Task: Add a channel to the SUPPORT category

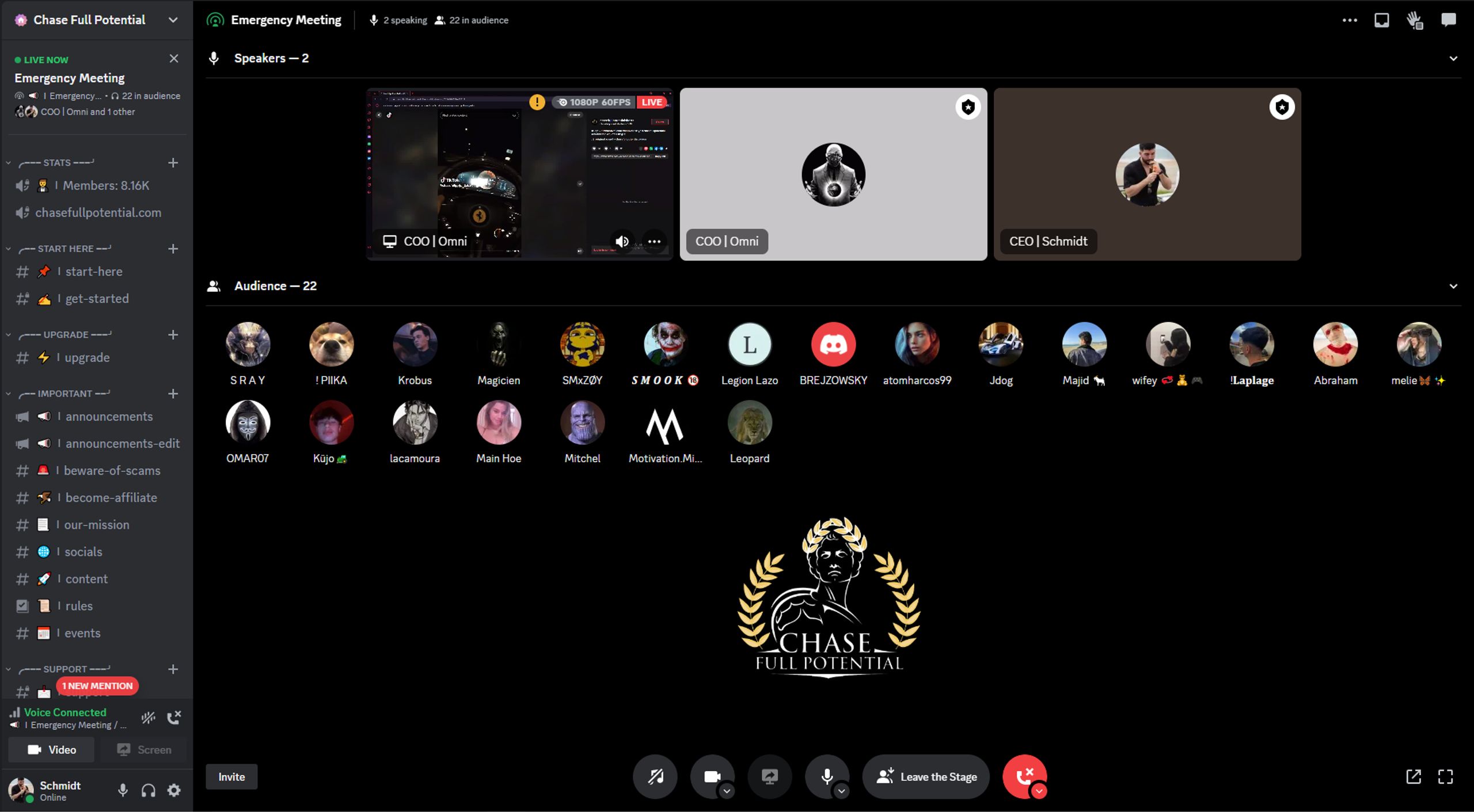Action: pyautogui.click(x=173, y=669)
